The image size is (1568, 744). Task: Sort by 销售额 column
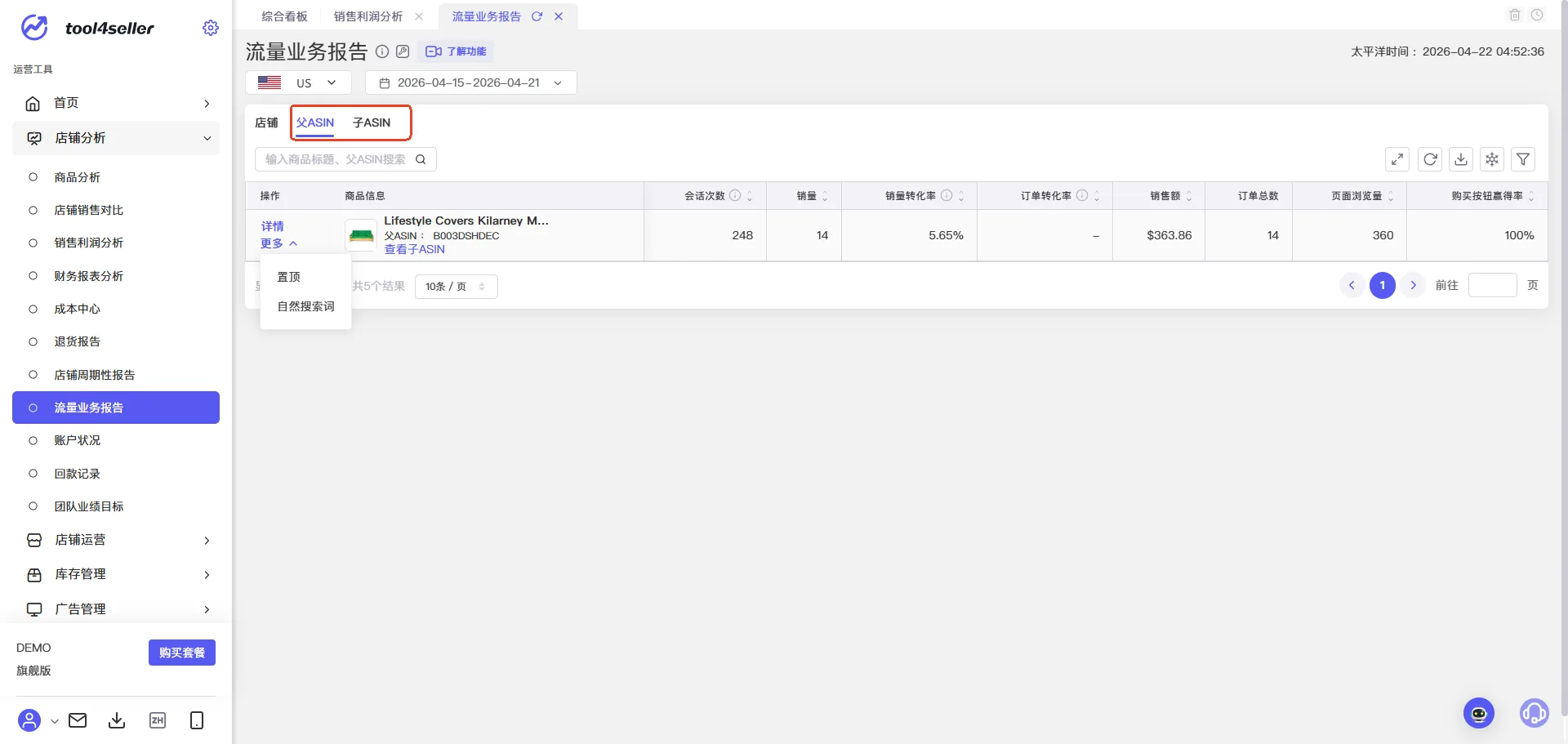click(1189, 196)
